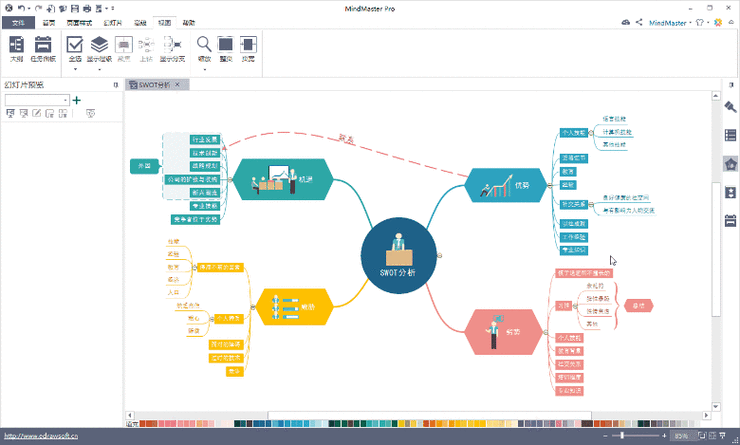740x445 pixels.
Task: Click the presentation icon at the status bar end
Action: [x=723, y=436]
